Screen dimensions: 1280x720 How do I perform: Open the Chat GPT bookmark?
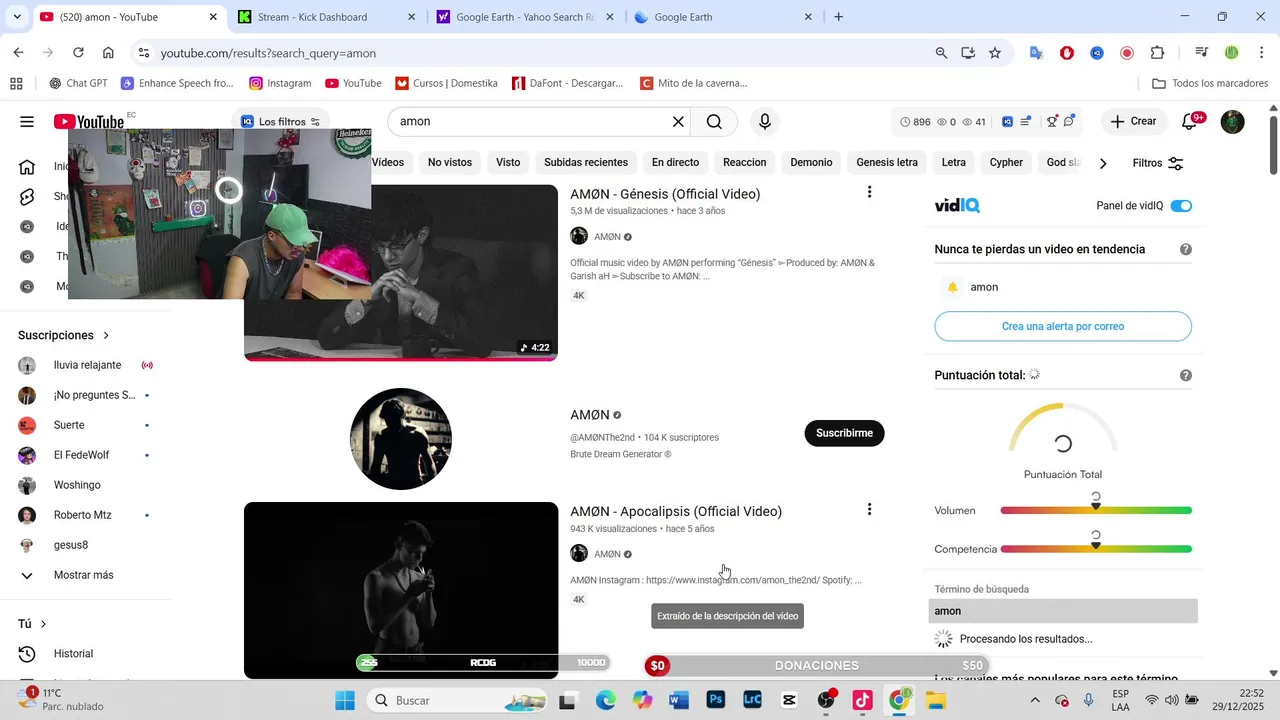(78, 83)
